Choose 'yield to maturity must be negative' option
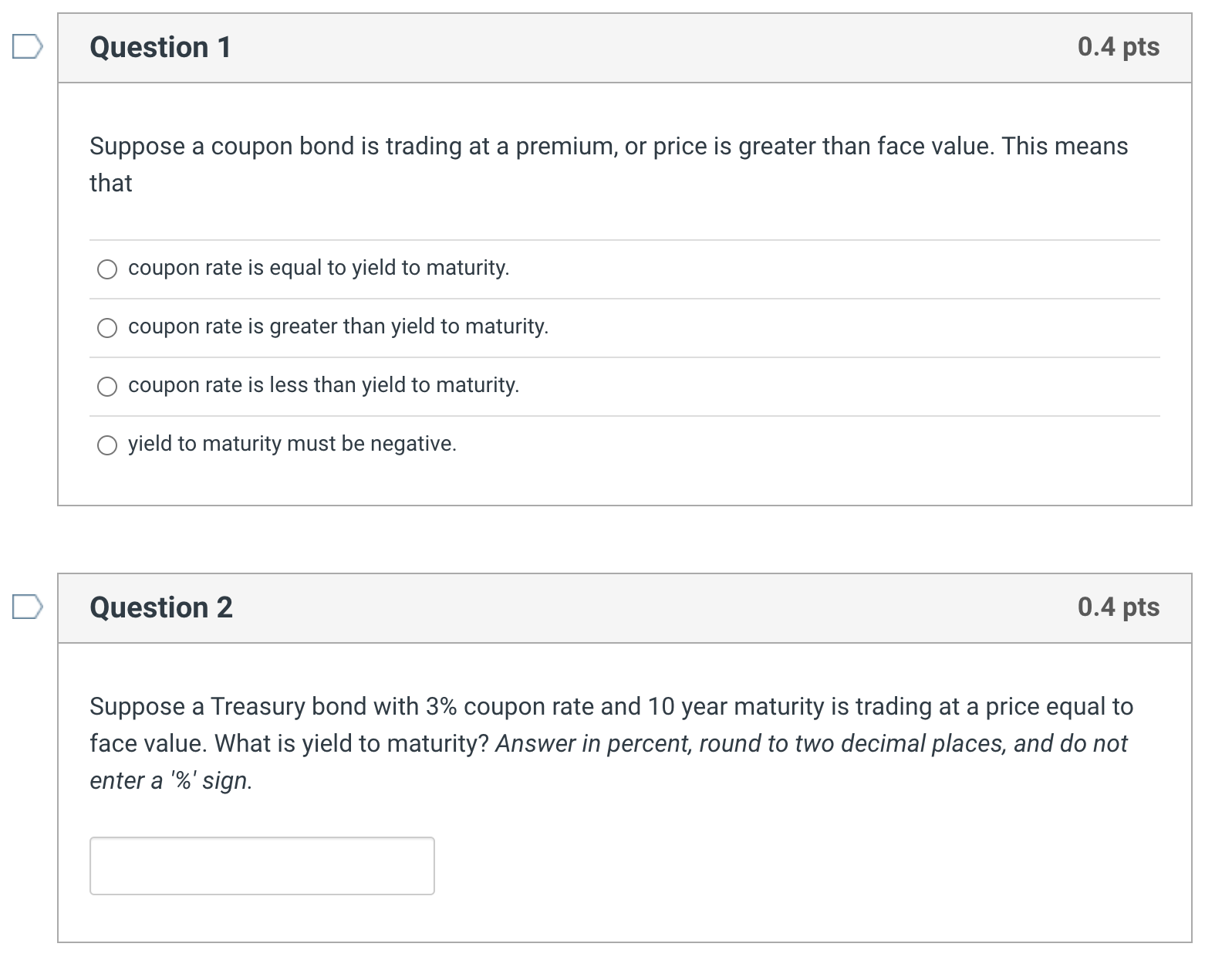Screen dimensions: 1232x974 click(x=107, y=445)
